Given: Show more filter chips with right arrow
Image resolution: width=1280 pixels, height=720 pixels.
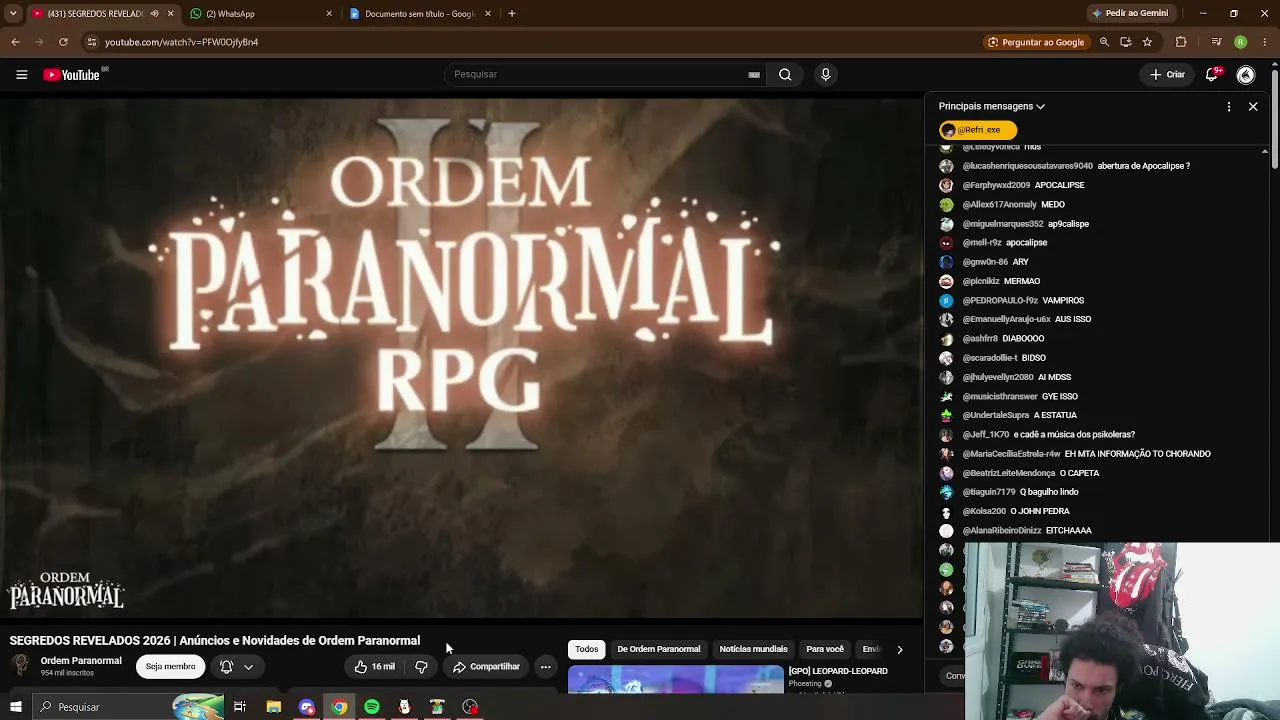Looking at the screenshot, I should point(899,649).
